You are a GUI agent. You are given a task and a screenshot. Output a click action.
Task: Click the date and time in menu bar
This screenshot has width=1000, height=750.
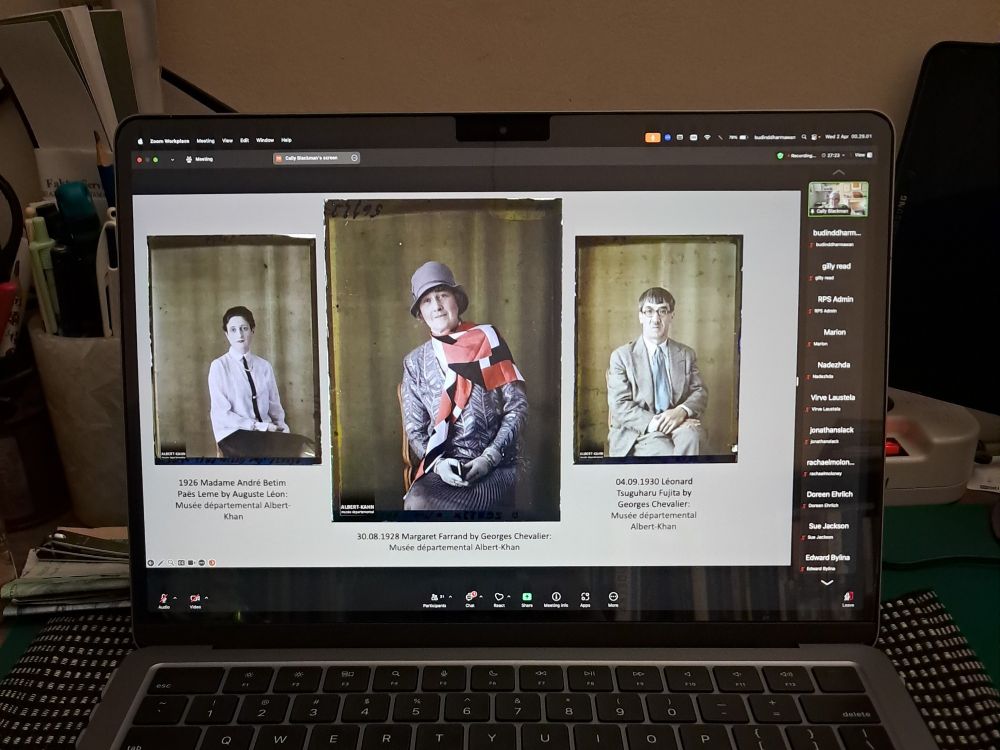(848, 136)
